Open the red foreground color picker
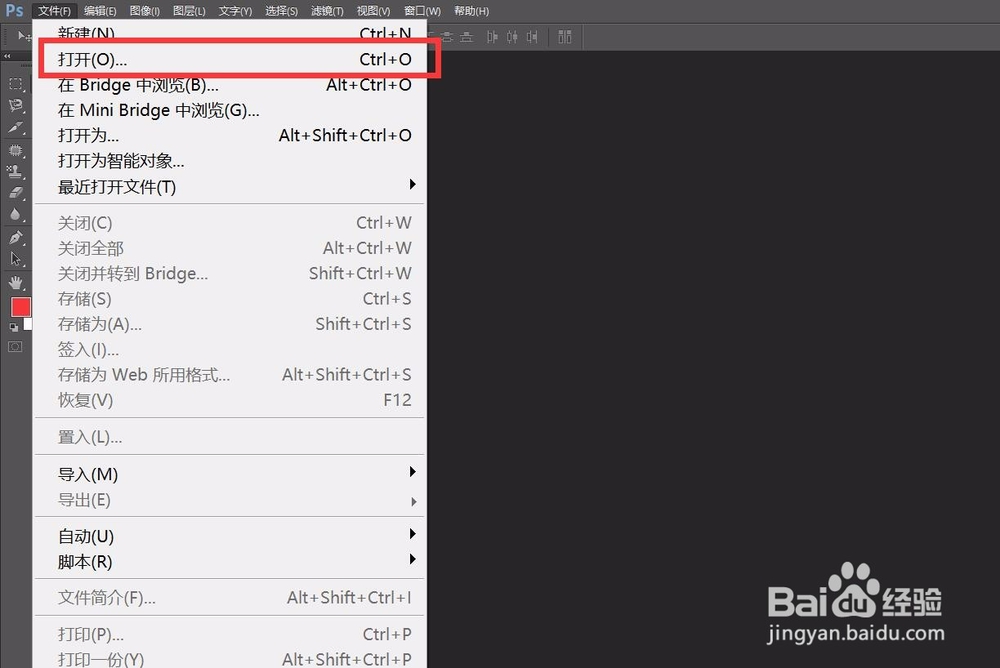Image resolution: width=1000 pixels, height=668 pixels. (x=20, y=307)
